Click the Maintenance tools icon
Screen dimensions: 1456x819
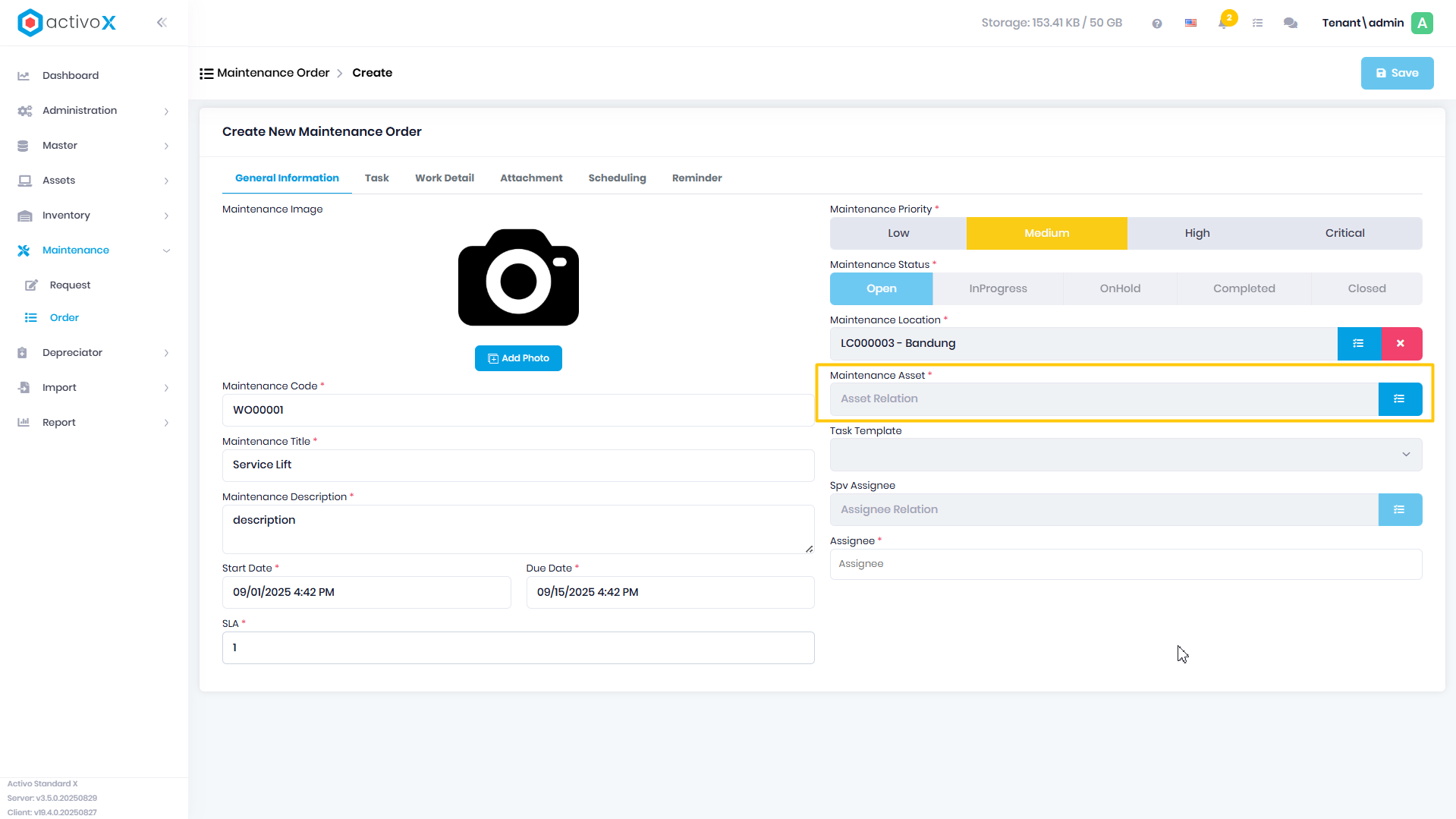[x=24, y=250]
